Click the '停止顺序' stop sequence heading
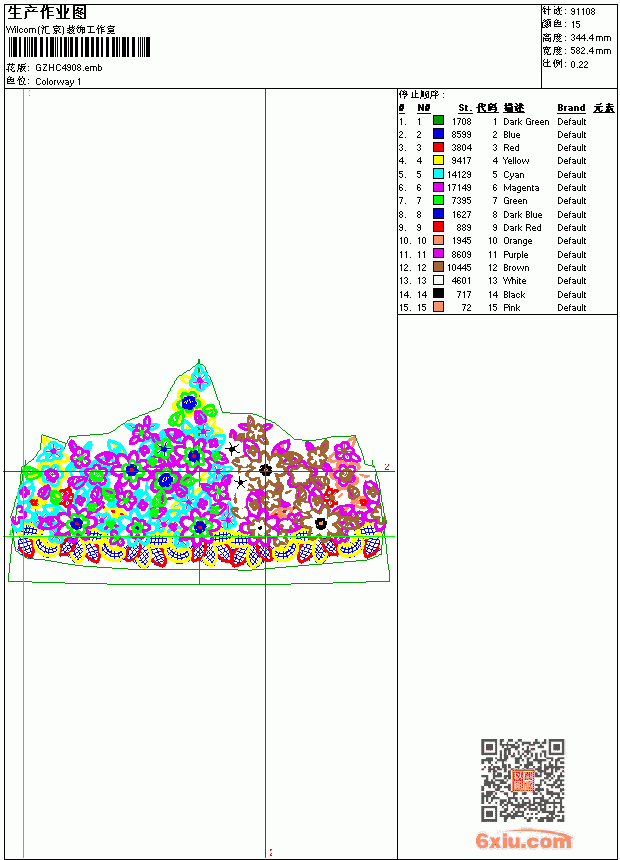This screenshot has height=860, width=620. (x=422, y=95)
